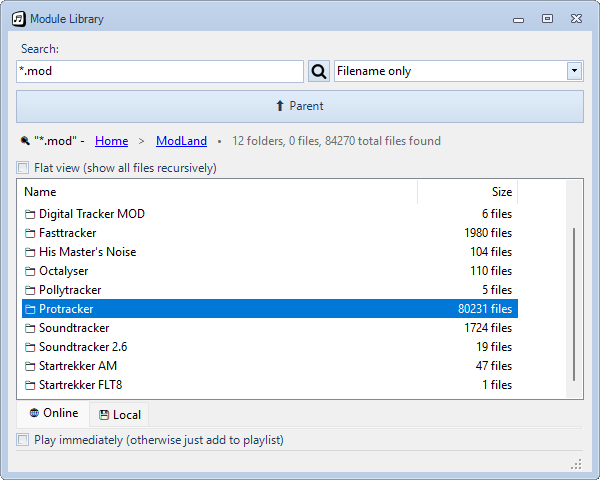This screenshot has height=480, width=600.
Task: Click the 1980 files size cell
Action: (x=488, y=233)
